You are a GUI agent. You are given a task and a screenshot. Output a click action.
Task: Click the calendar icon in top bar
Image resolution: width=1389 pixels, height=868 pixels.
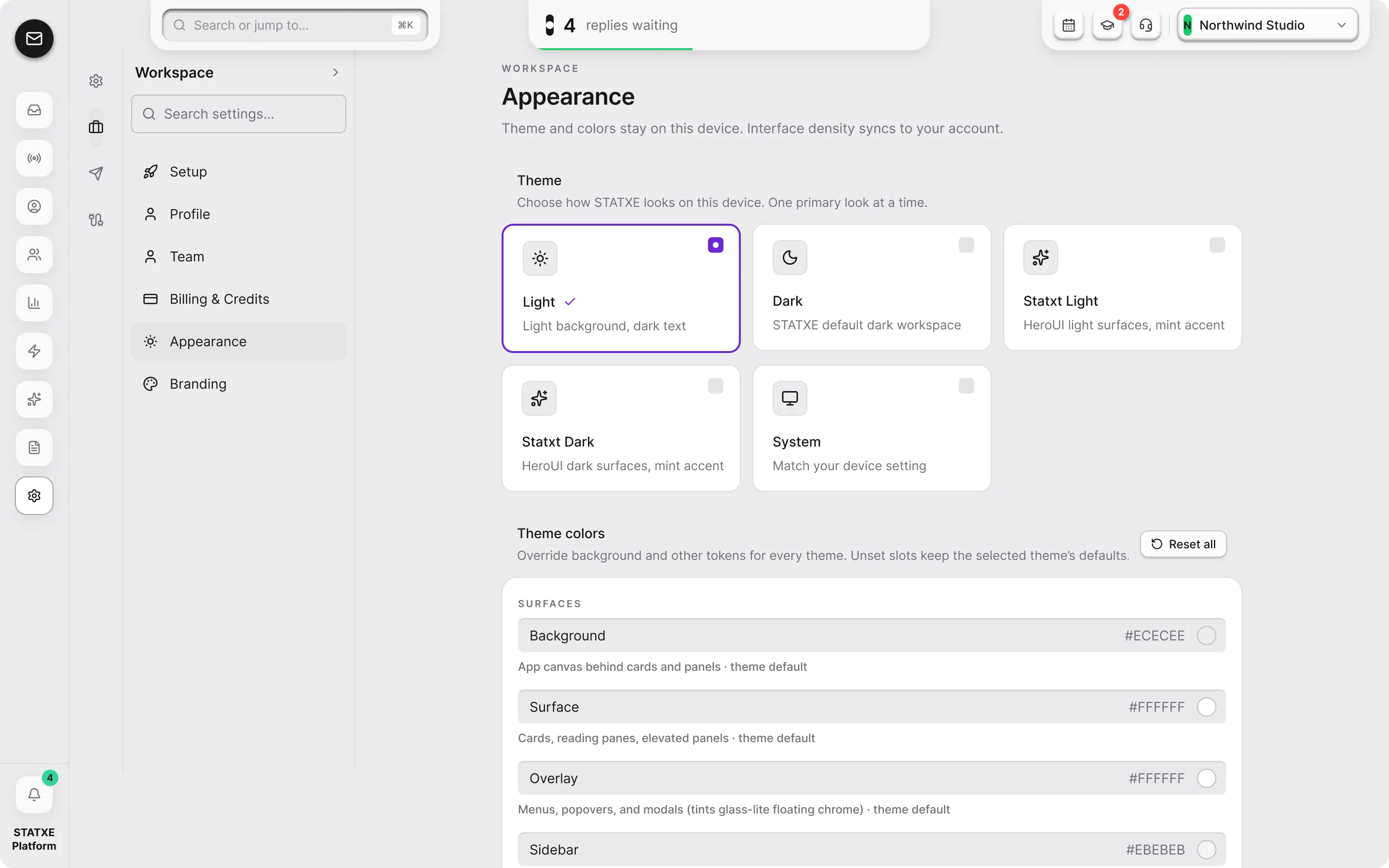pos(1069,25)
